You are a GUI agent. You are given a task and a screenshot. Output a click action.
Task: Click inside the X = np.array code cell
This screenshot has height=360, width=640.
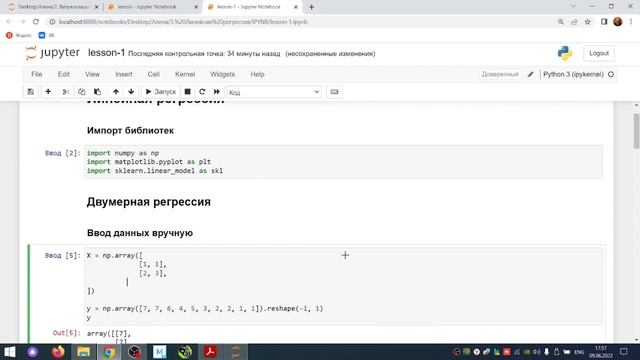[343, 286]
